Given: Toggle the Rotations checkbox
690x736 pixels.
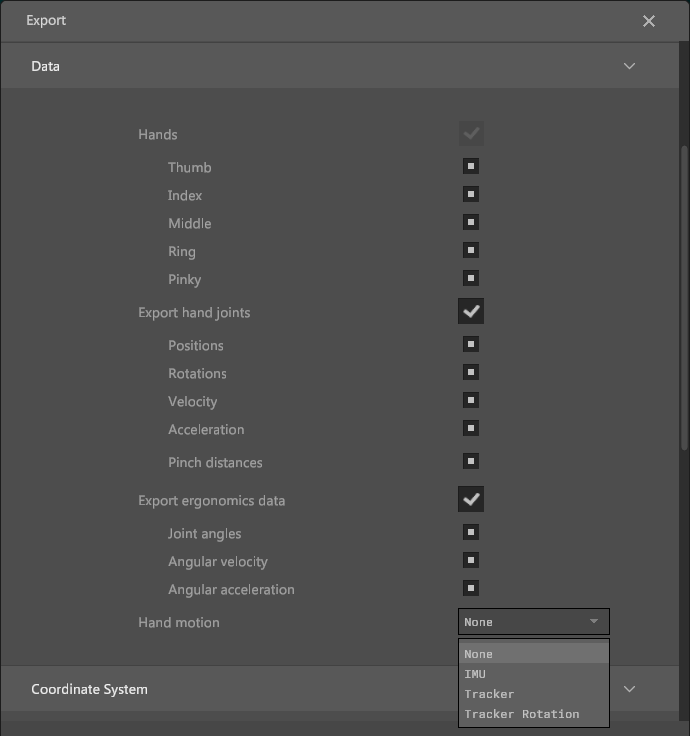Looking at the screenshot, I should click(x=471, y=372).
